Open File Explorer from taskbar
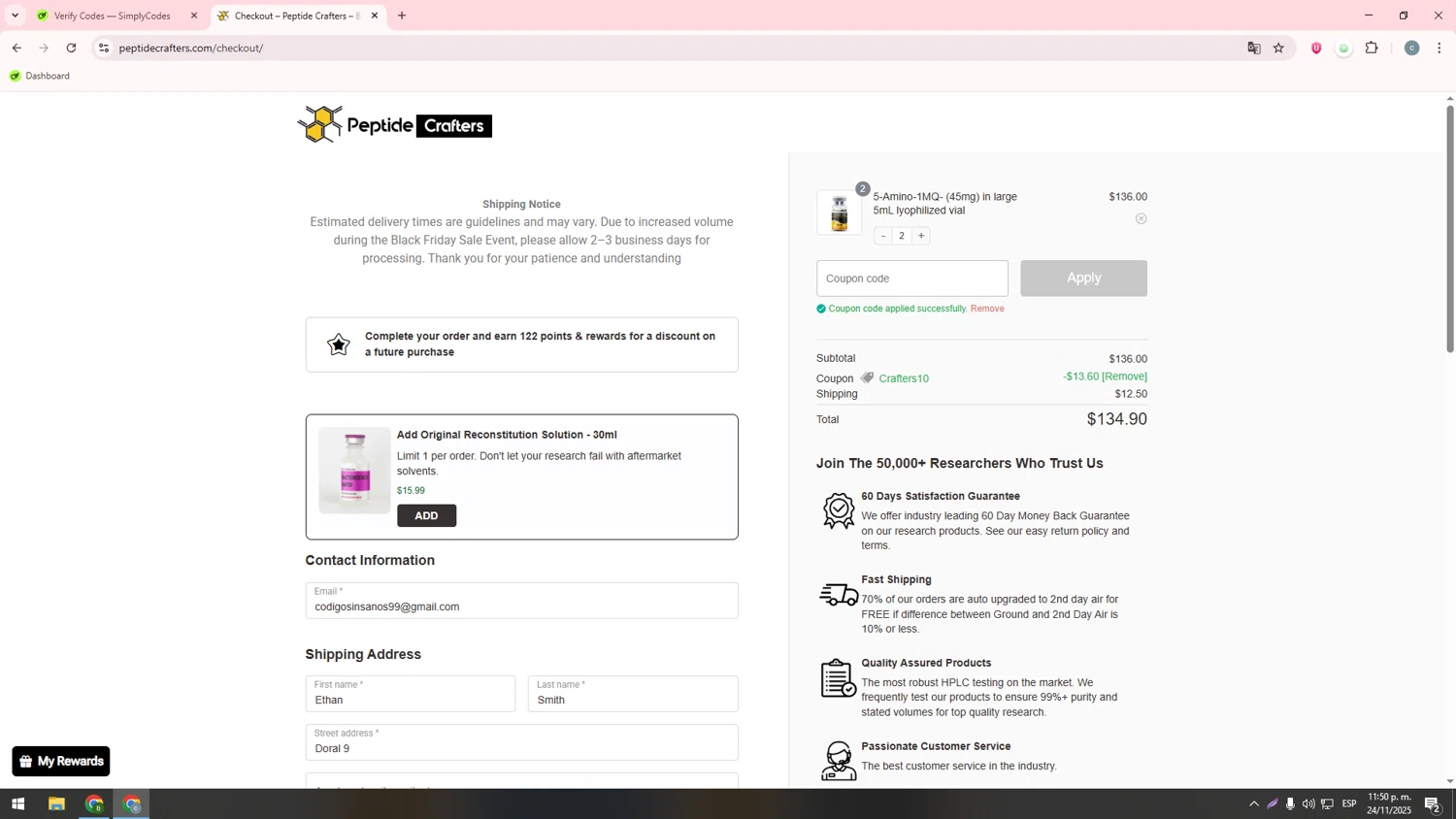Viewport: 1456px width, 819px height. point(56,803)
